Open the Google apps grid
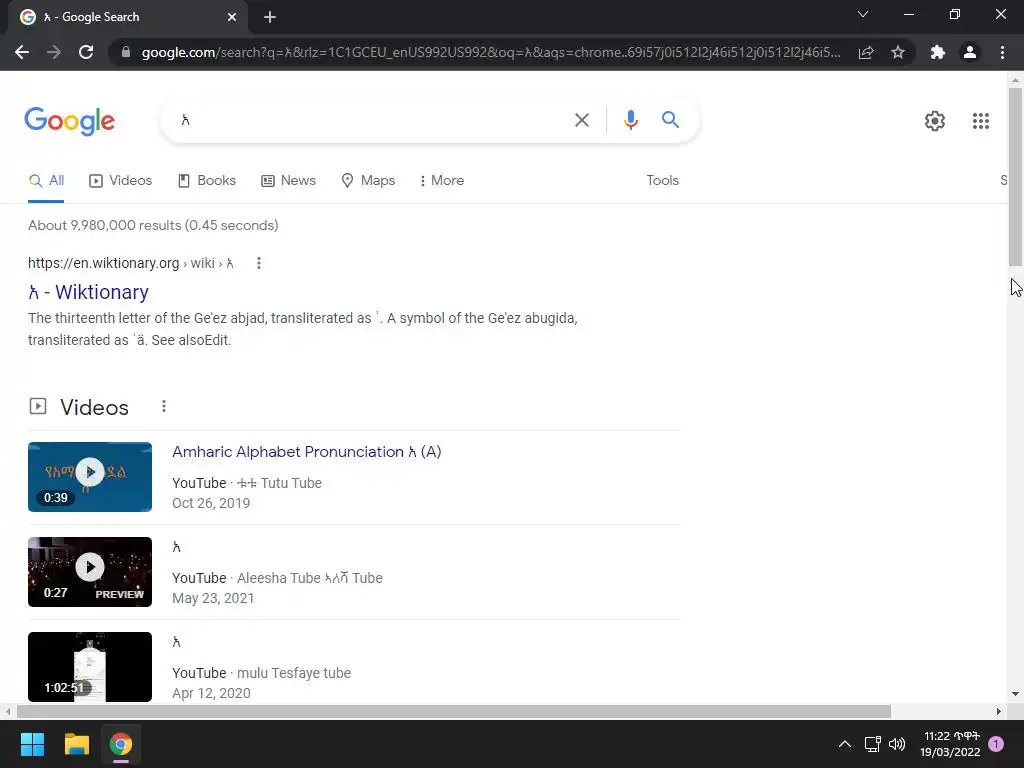The height and width of the screenshot is (768, 1024). [x=980, y=121]
